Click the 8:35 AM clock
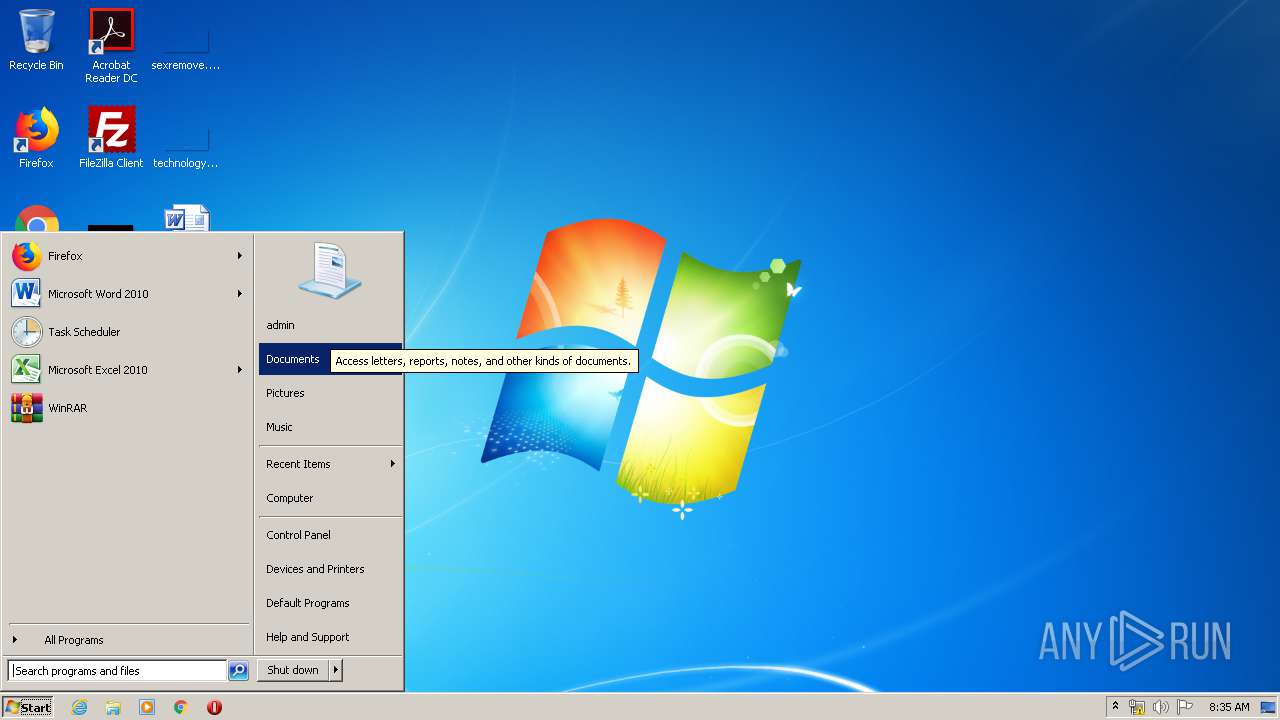 click(1229, 707)
